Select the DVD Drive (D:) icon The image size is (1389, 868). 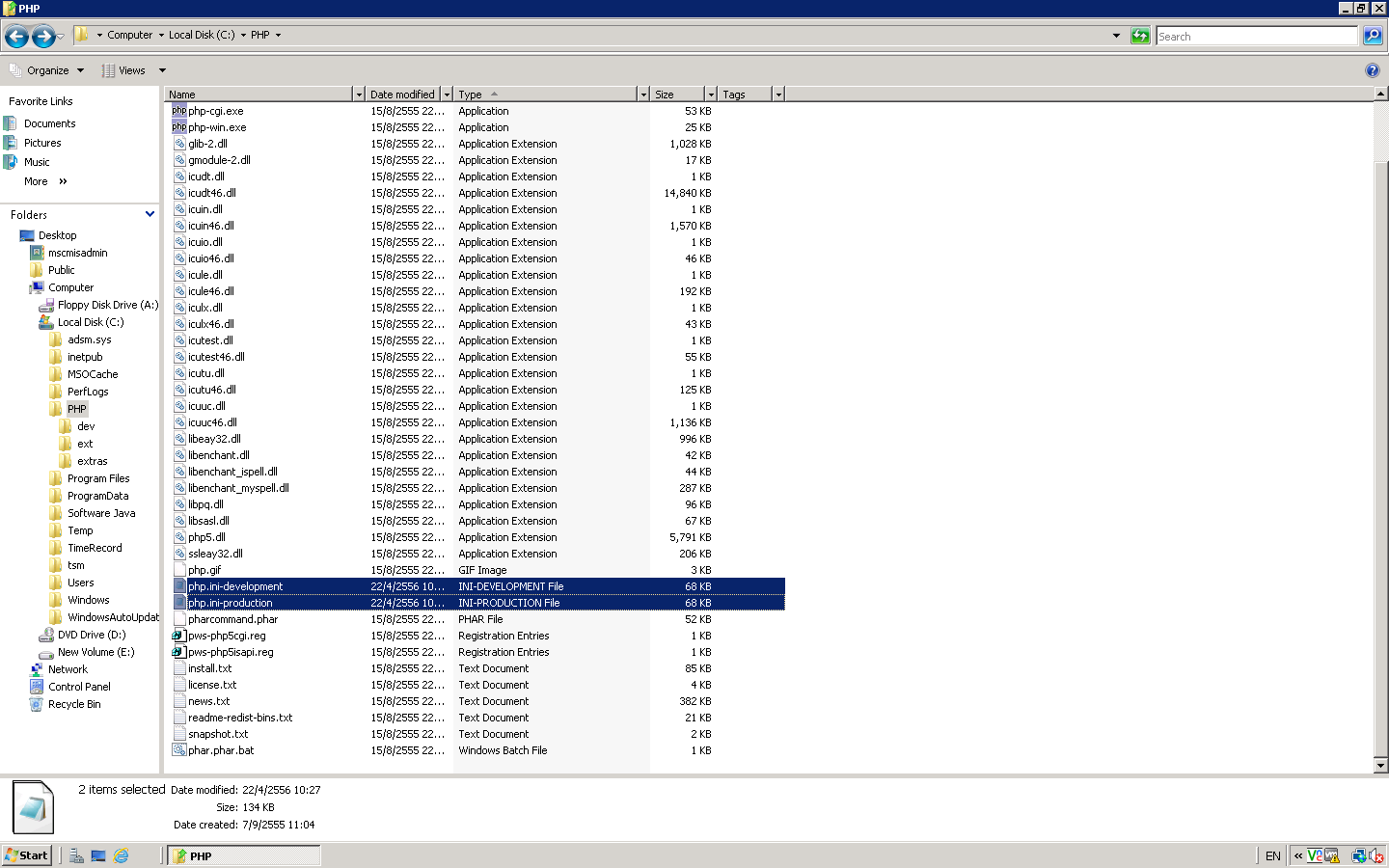click(46, 635)
